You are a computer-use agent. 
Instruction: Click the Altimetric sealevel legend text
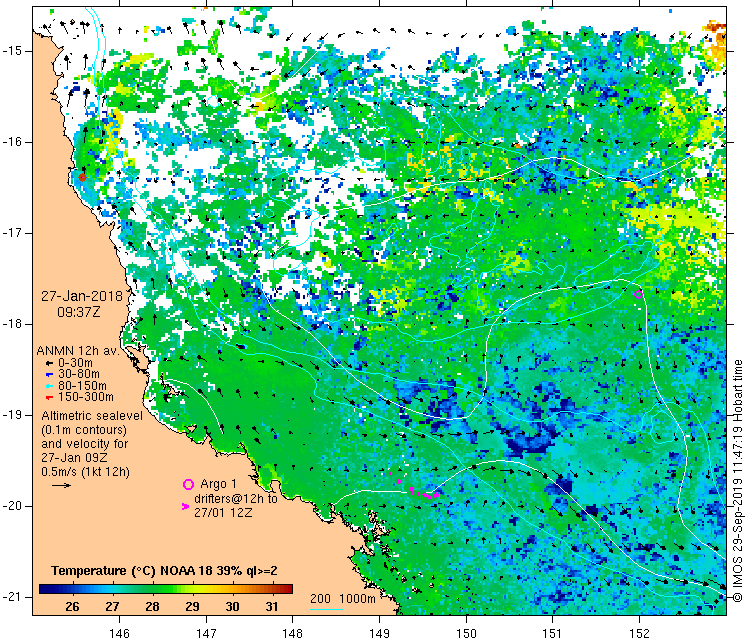point(88,414)
